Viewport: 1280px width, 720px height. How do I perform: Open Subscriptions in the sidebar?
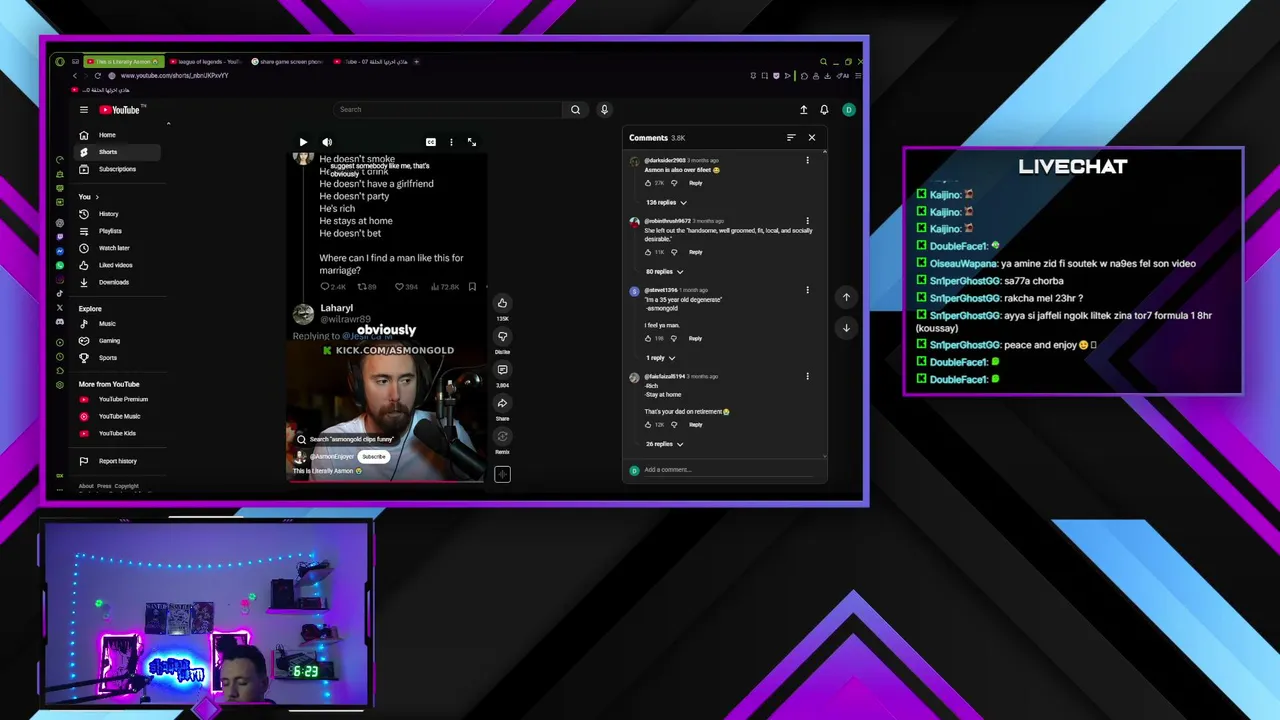pyautogui.click(x=118, y=169)
